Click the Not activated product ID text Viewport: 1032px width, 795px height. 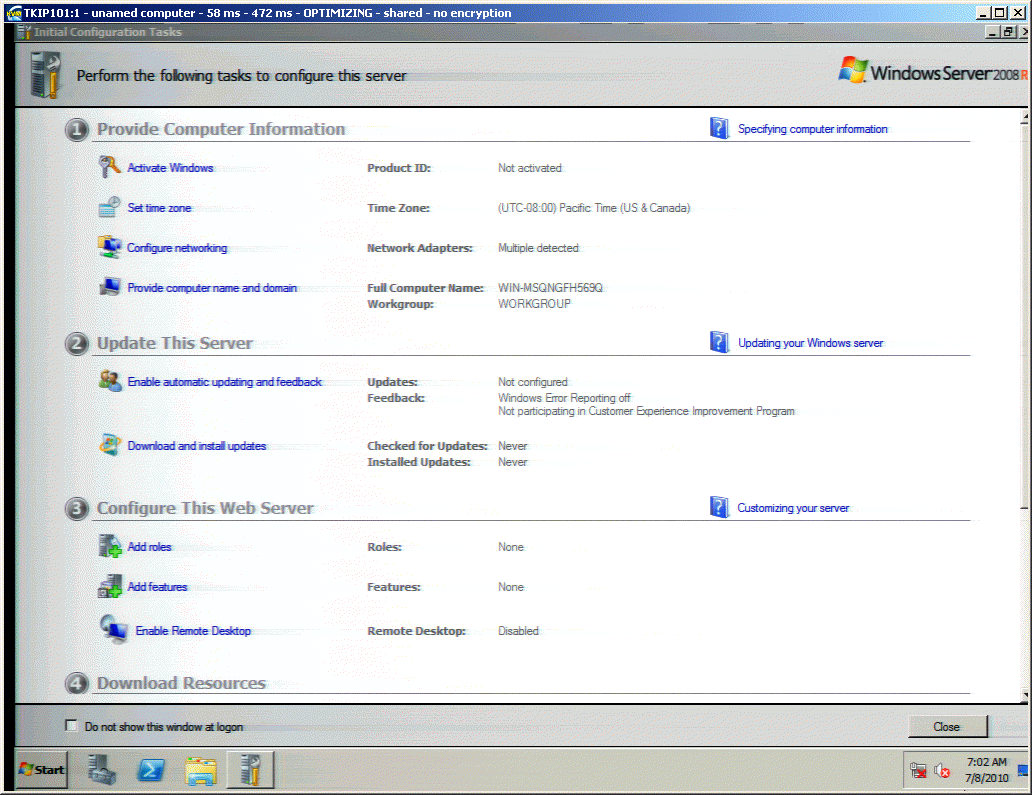click(530, 168)
